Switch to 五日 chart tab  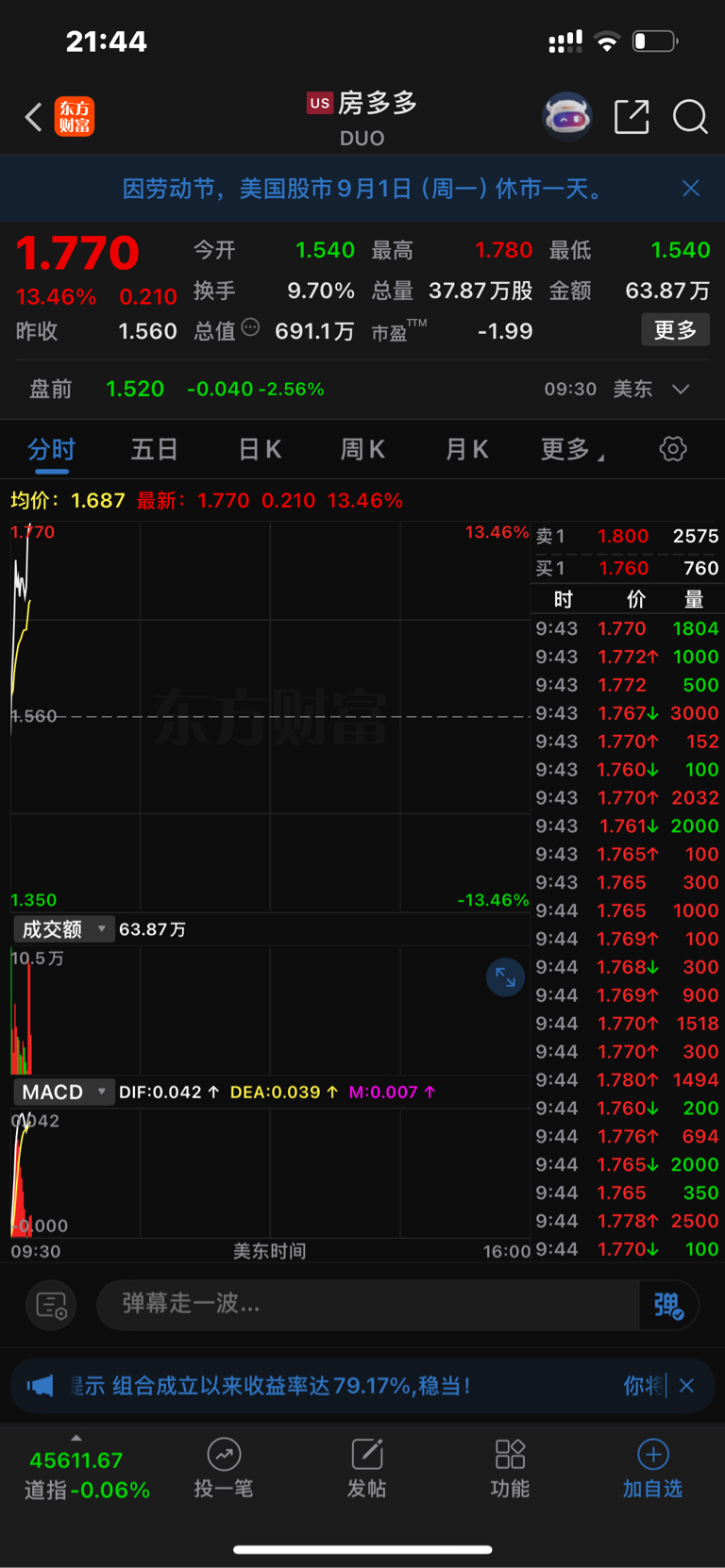point(154,450)
